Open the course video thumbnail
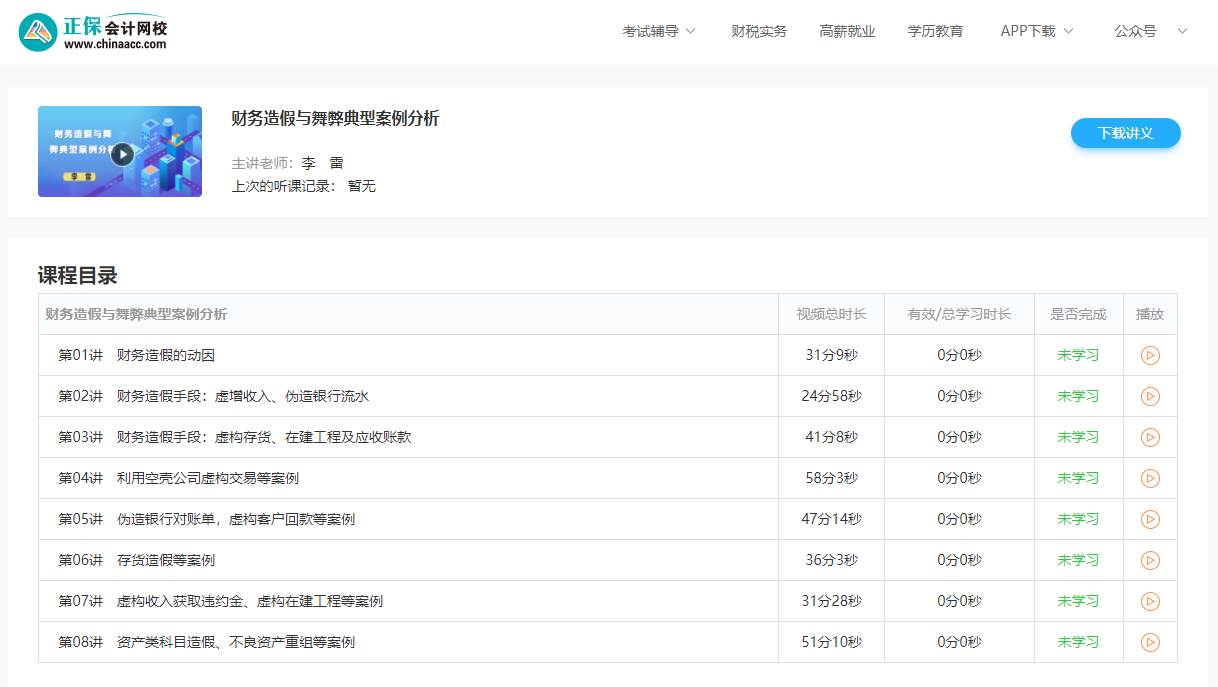The width and height of the screenshot is (1218, 687). coord(120,152)
